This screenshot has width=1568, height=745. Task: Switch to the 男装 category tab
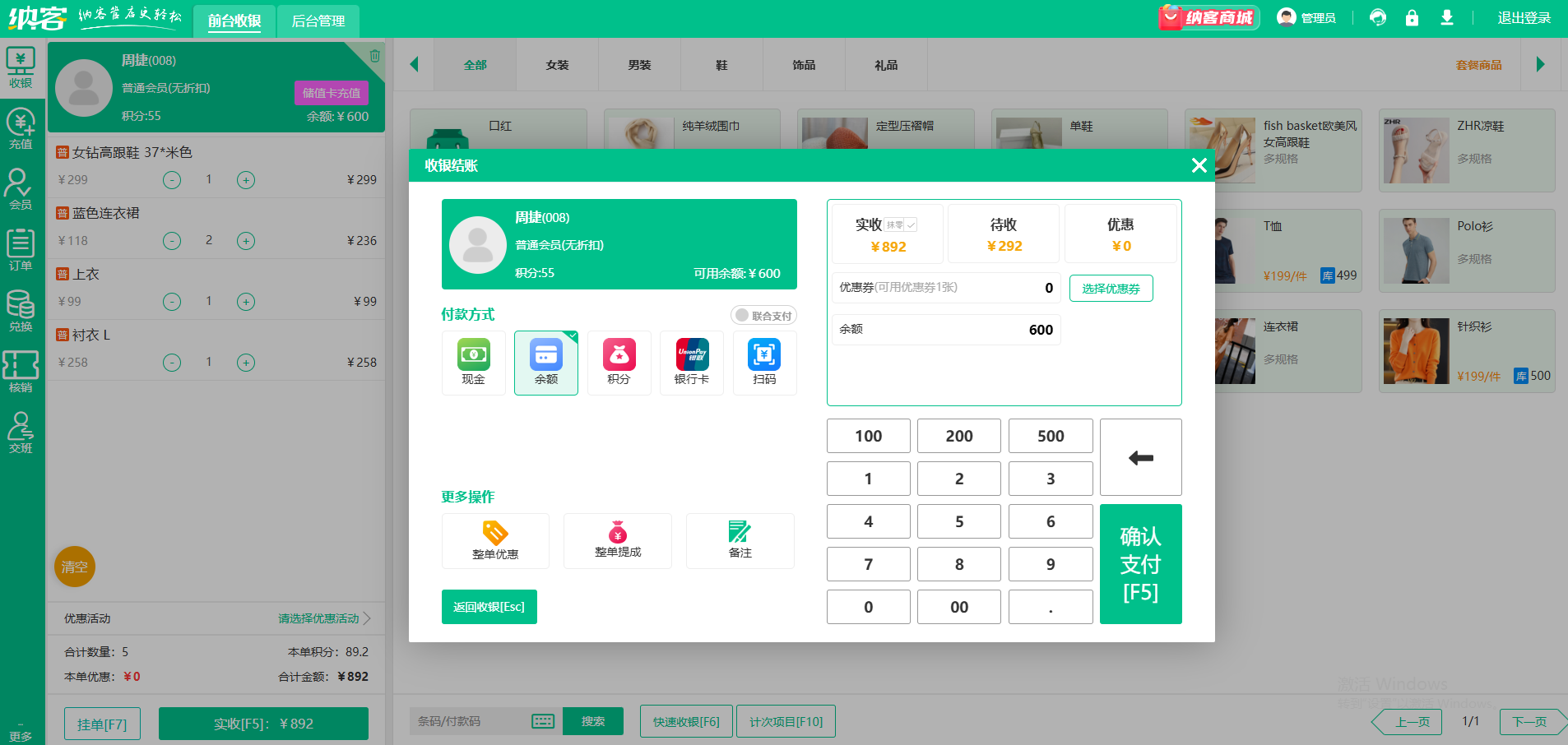click(x=639, y=64)
